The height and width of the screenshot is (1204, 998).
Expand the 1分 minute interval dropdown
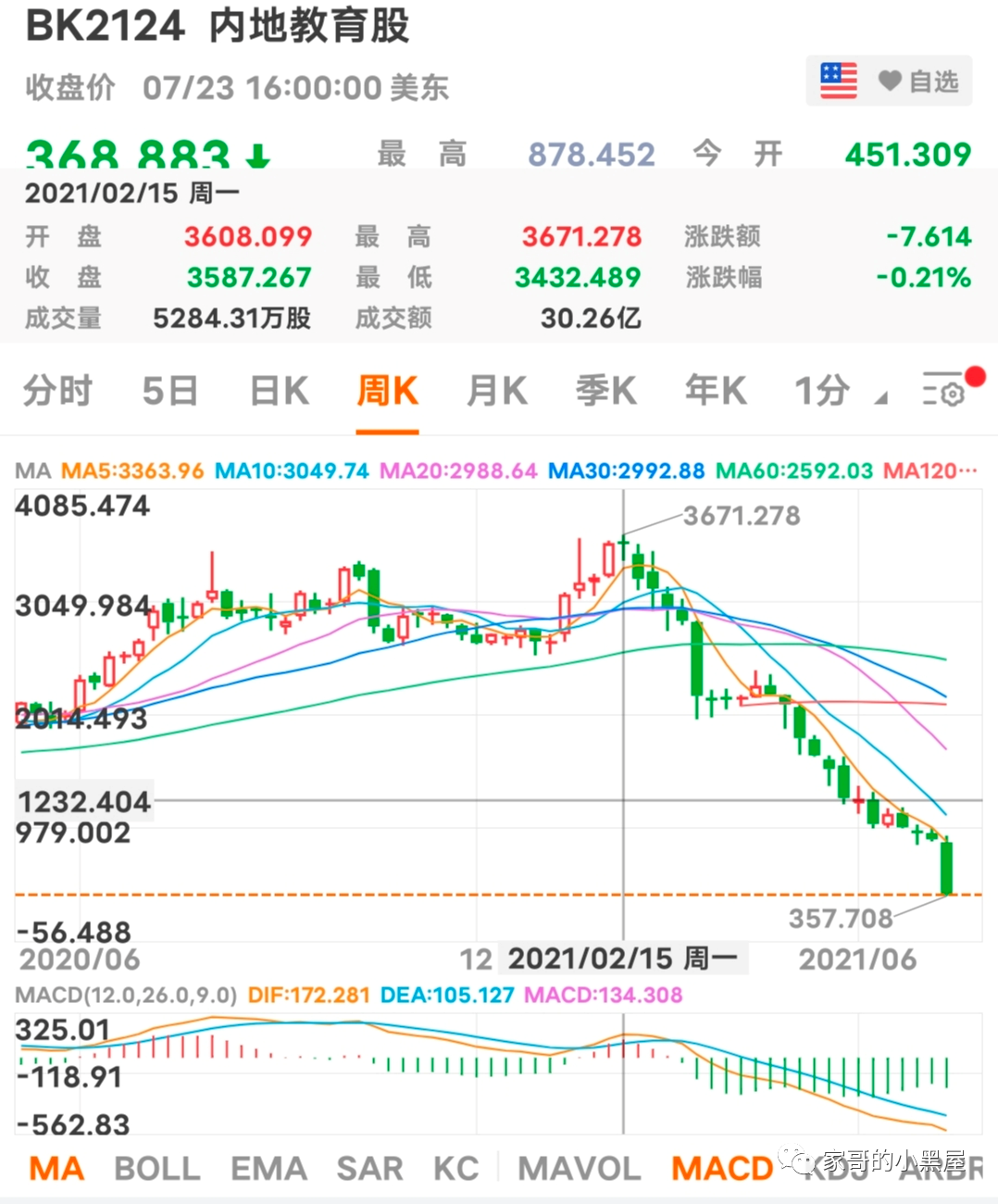(840, 392)
